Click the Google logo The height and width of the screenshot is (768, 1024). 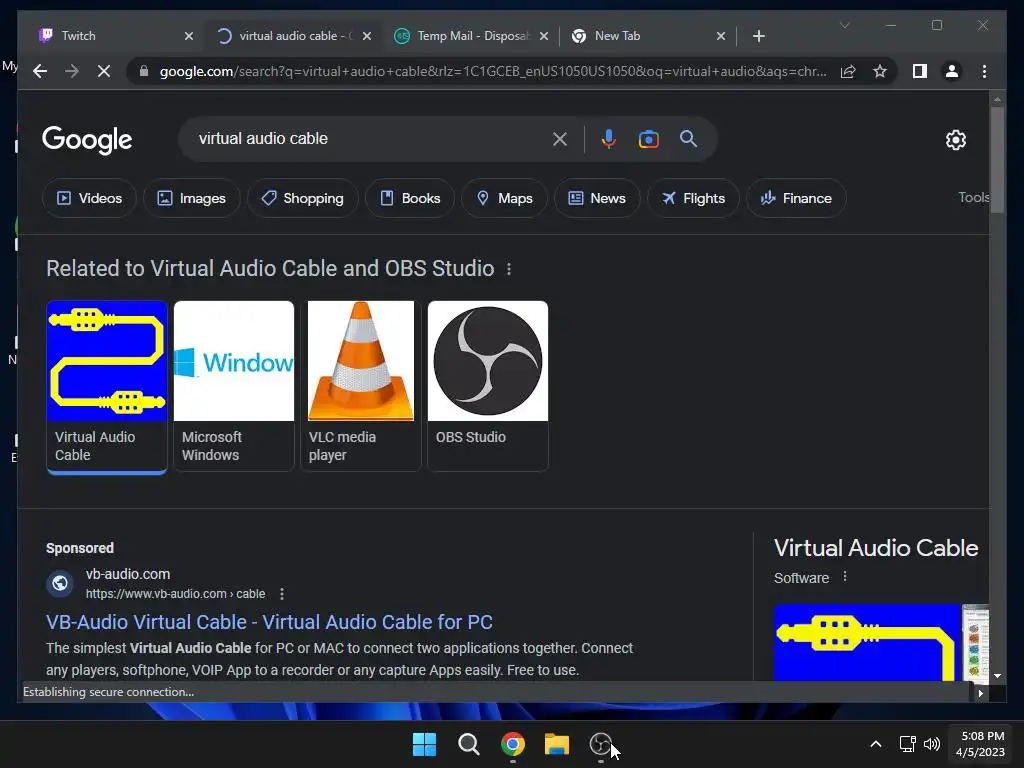[x=87, y=140]
